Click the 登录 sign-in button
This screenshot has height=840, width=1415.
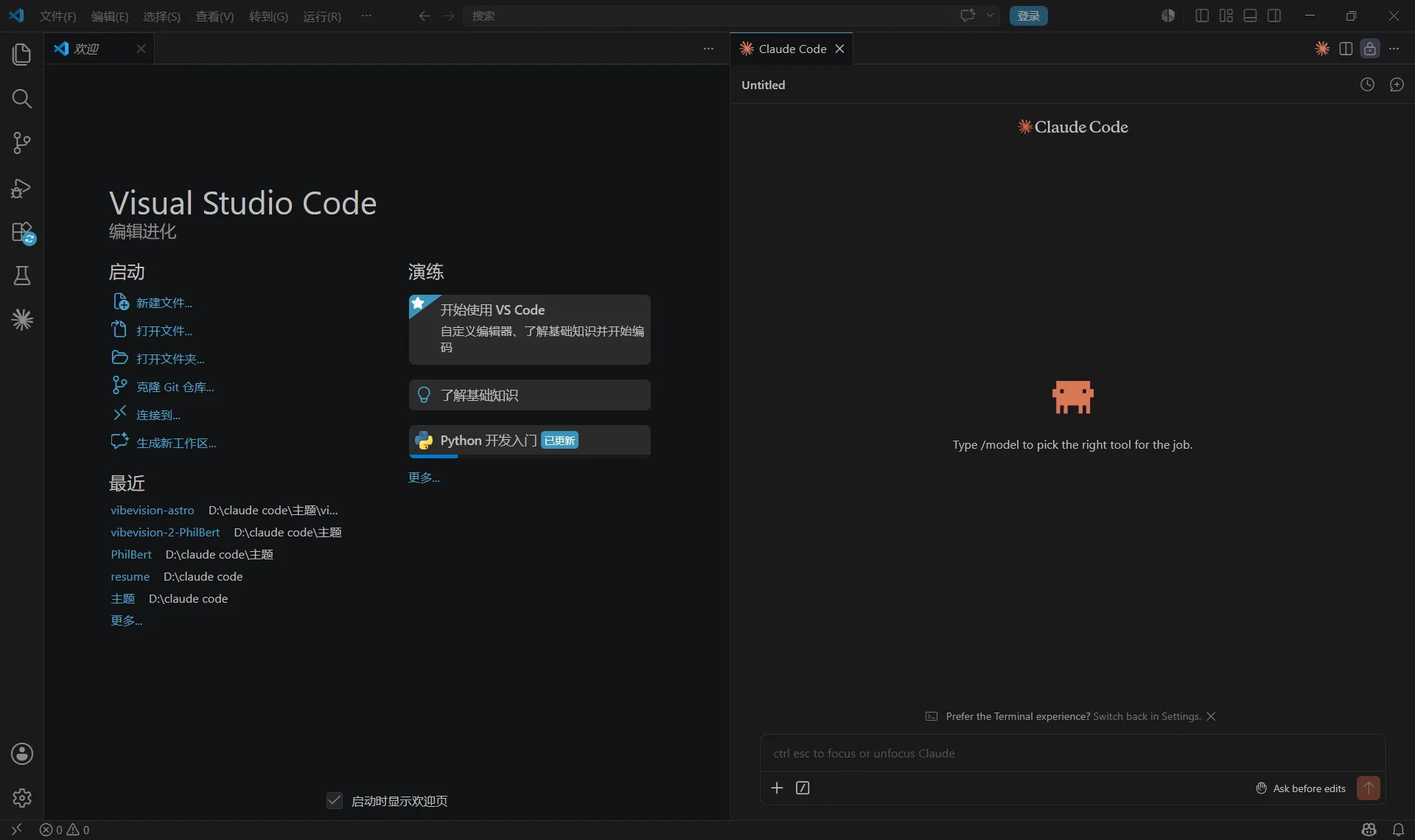(x=1028, y=15)
